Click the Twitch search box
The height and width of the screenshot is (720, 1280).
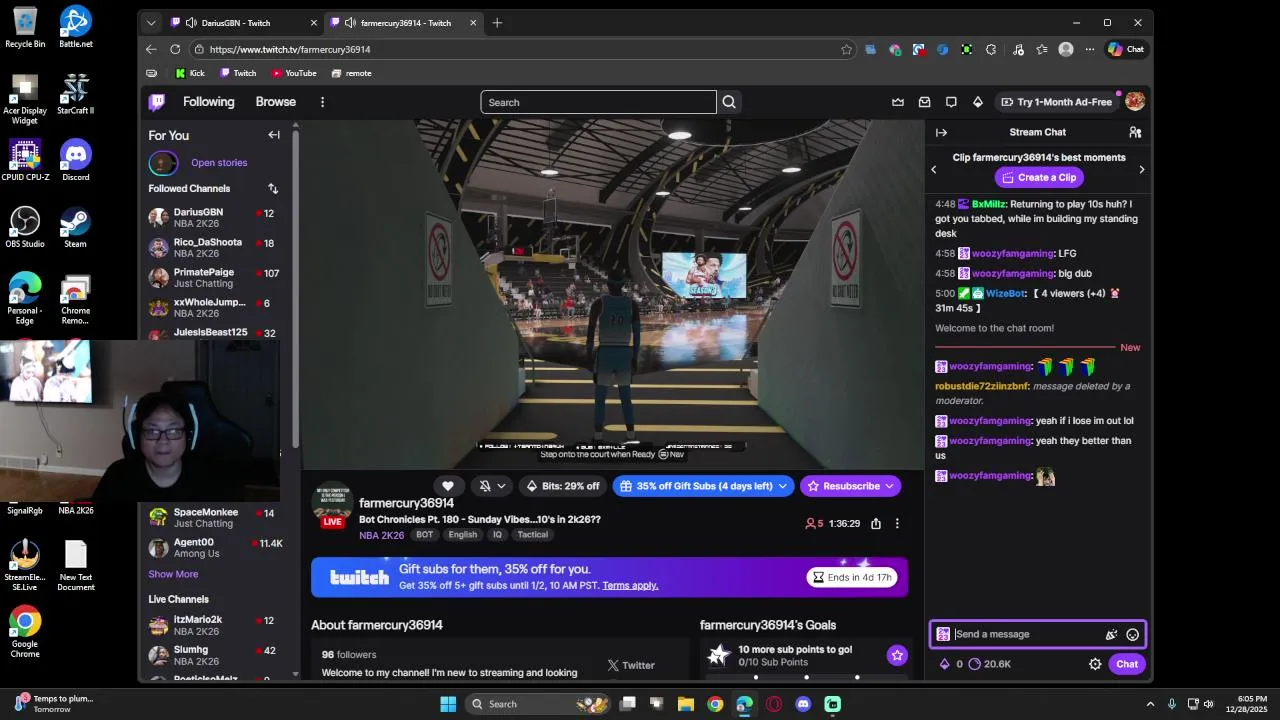pos(598,102)
